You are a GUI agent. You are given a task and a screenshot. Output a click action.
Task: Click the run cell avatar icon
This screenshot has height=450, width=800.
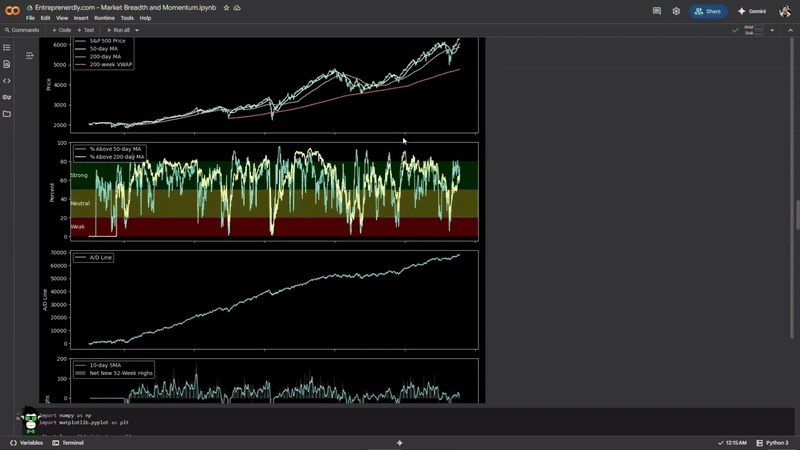[31, 419]
